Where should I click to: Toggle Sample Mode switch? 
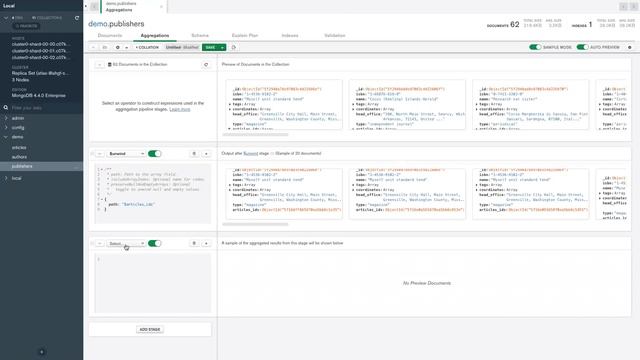pos(535,47)
